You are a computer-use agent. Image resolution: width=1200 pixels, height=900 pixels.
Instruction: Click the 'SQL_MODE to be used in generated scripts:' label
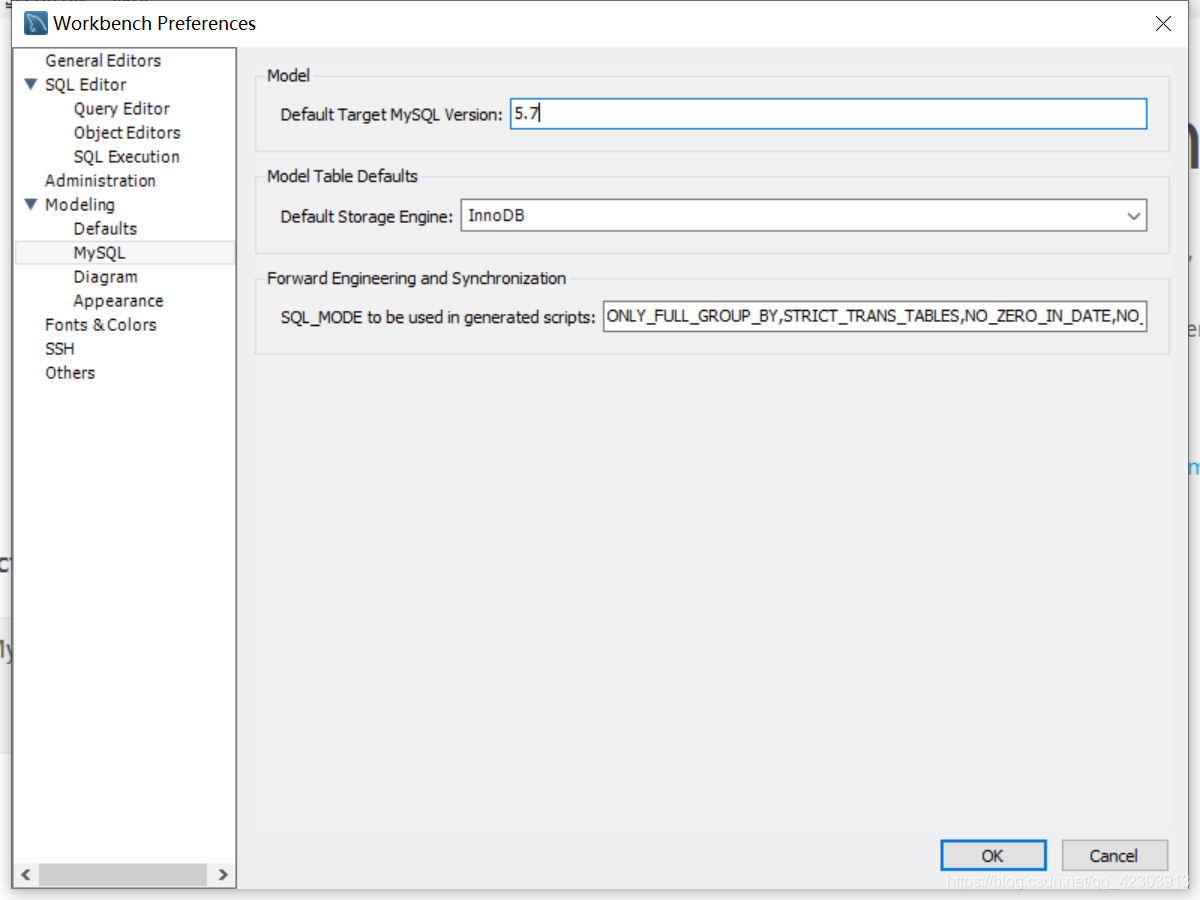[x=438, y=318]
